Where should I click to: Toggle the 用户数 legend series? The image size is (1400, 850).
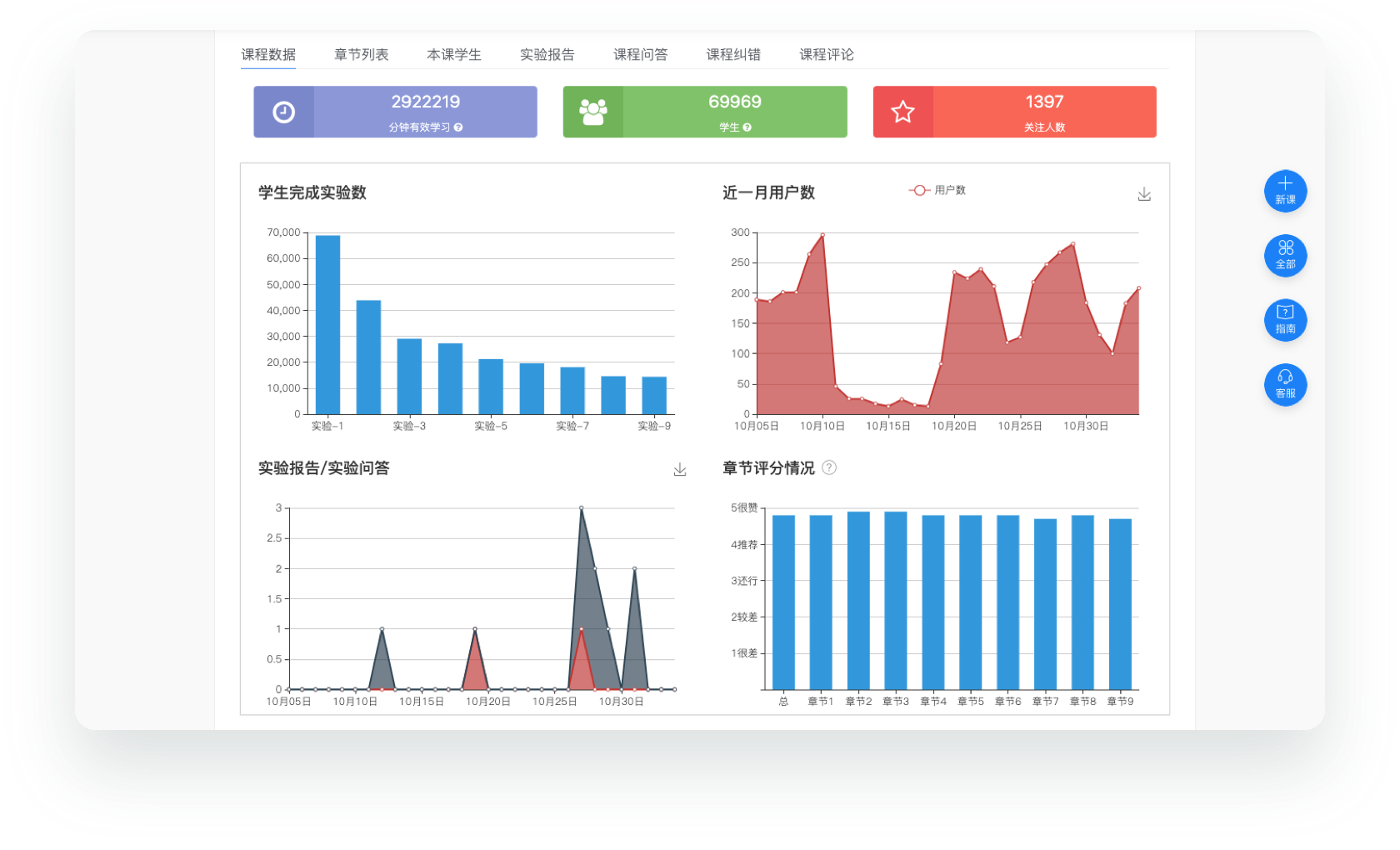coord(937,190)
